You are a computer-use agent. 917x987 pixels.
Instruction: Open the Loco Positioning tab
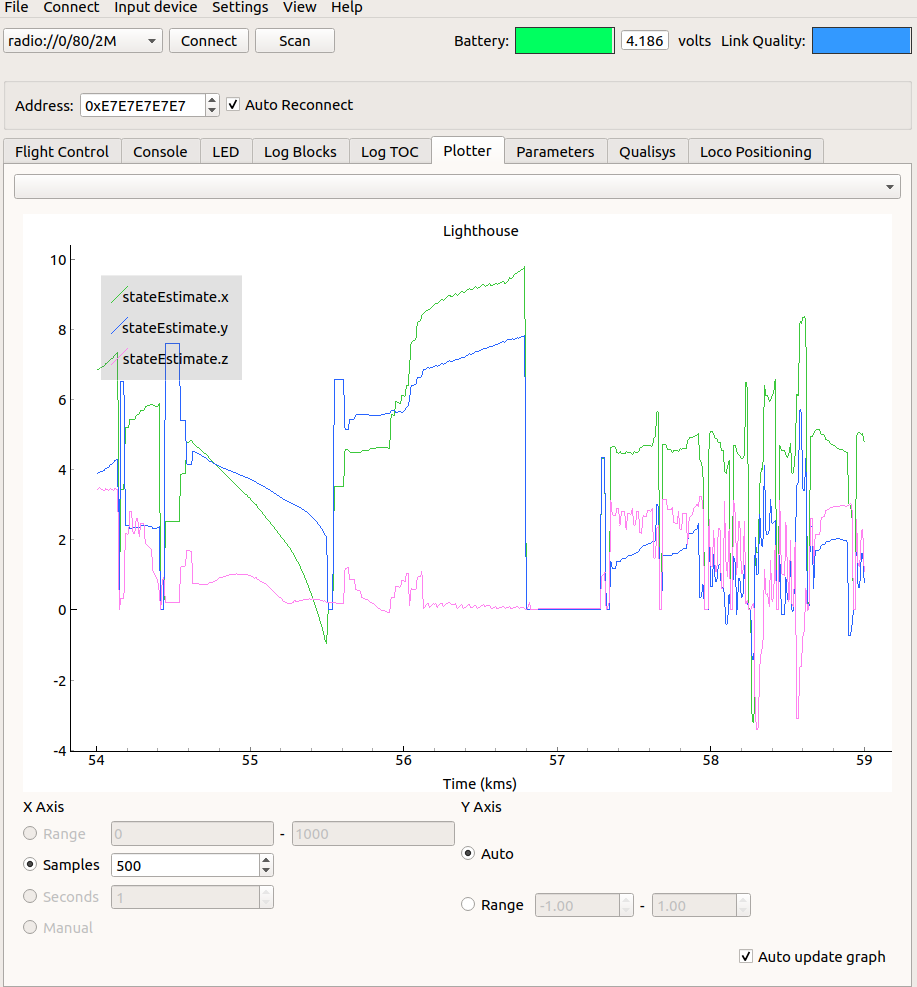pos(755,152)
